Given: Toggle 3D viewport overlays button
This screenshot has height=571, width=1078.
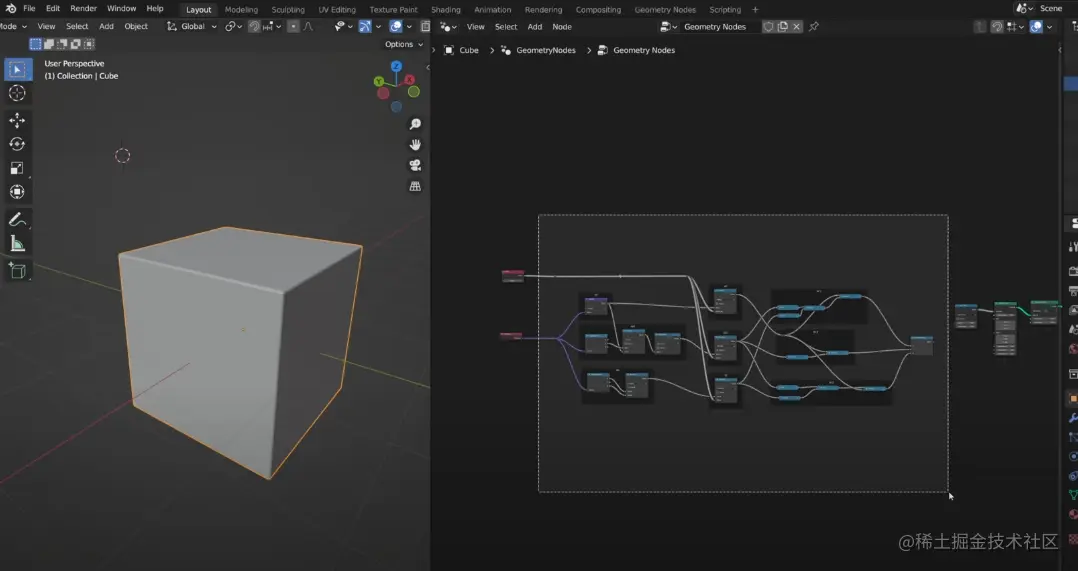Looking at the screenshot, I should [x=396, y=27].
